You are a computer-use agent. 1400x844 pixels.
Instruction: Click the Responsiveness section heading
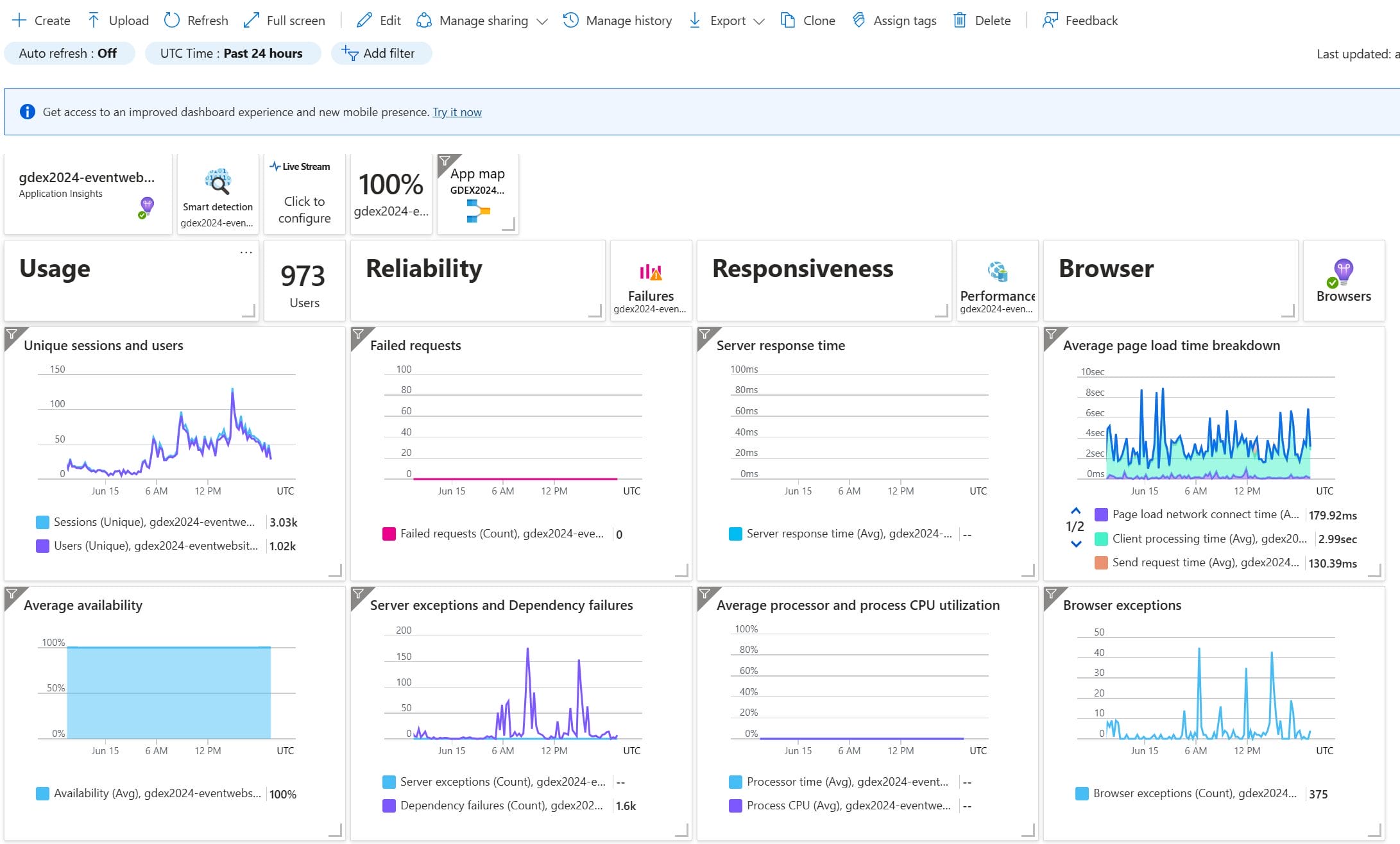pos(803,268)
